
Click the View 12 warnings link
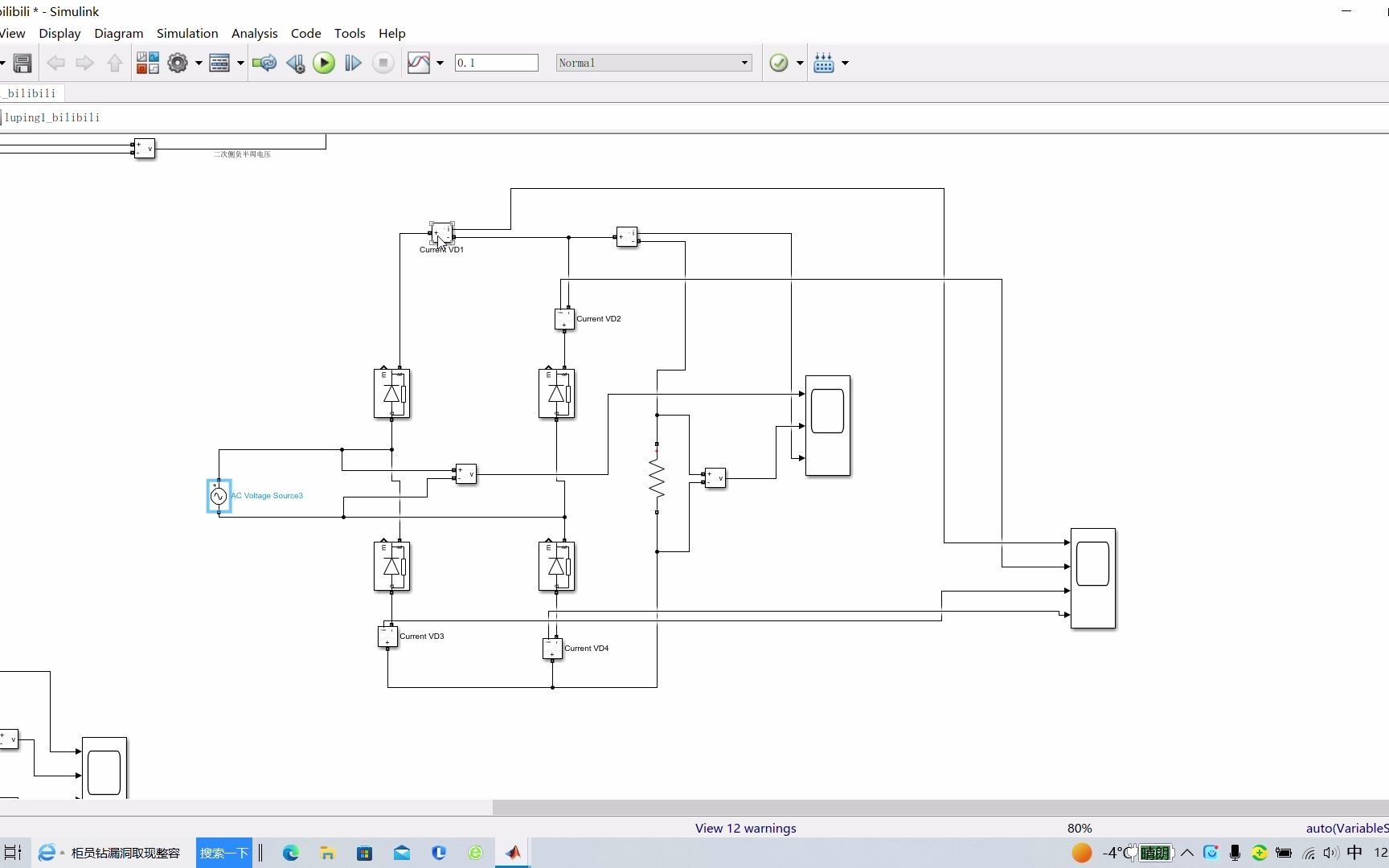(745, 828)
